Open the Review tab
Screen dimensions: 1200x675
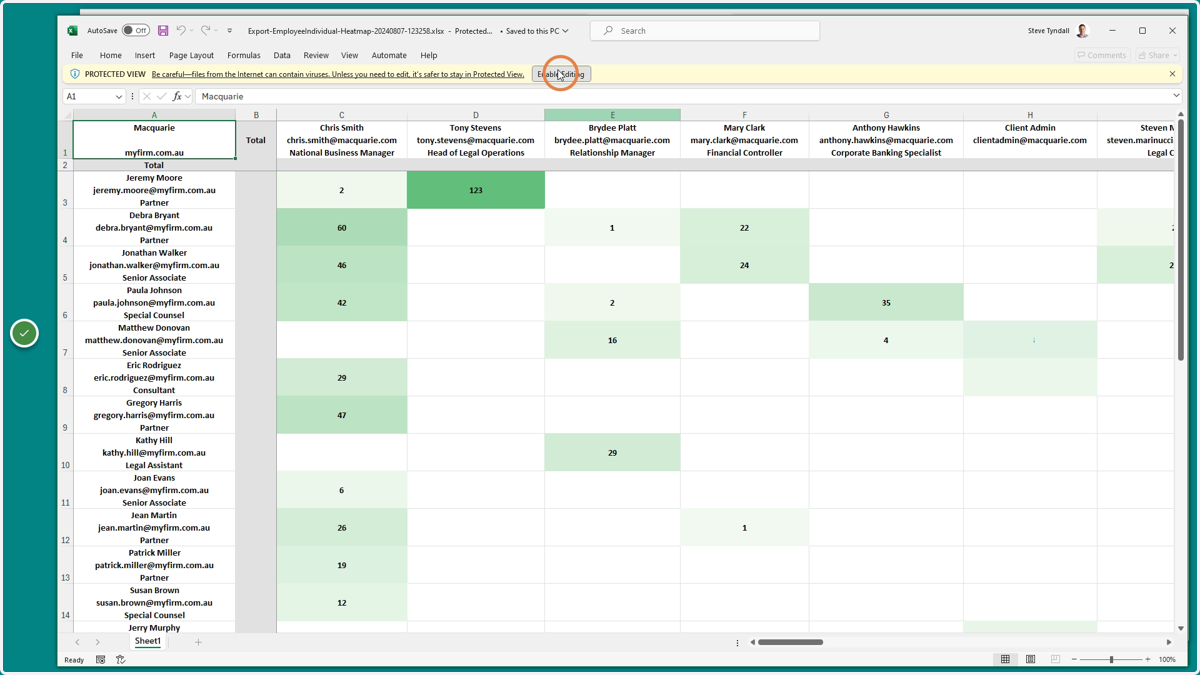click(316, 55)
